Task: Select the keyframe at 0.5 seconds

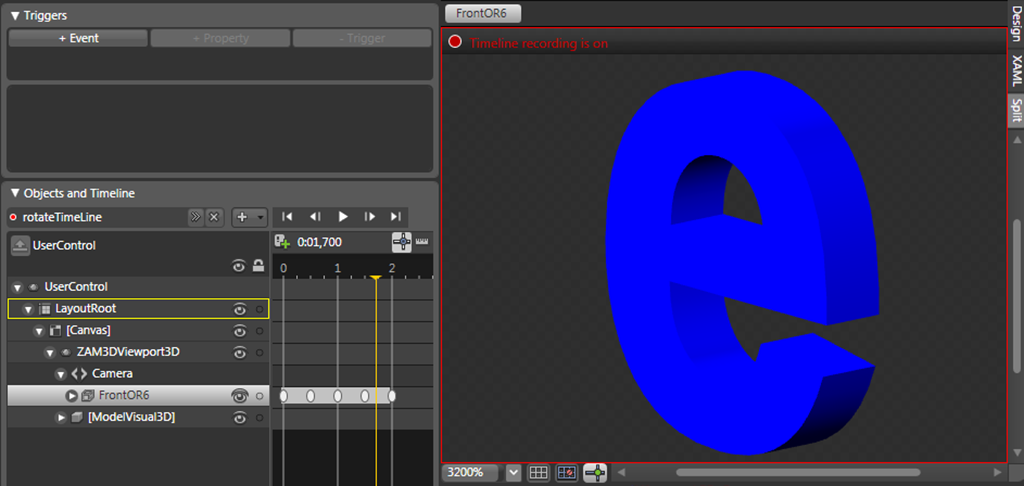Action: 311,396
